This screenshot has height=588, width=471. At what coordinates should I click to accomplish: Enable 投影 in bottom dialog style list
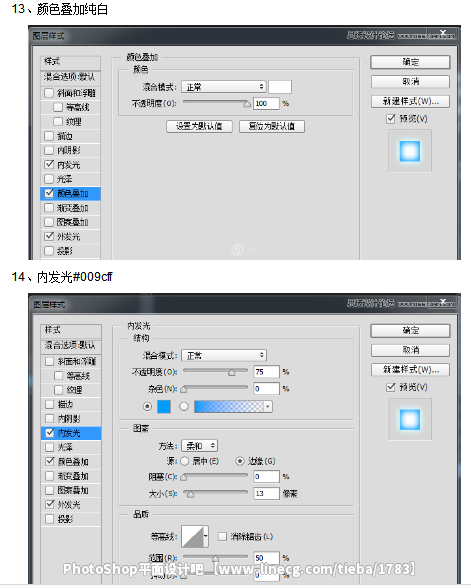click(x=50, y=519)
